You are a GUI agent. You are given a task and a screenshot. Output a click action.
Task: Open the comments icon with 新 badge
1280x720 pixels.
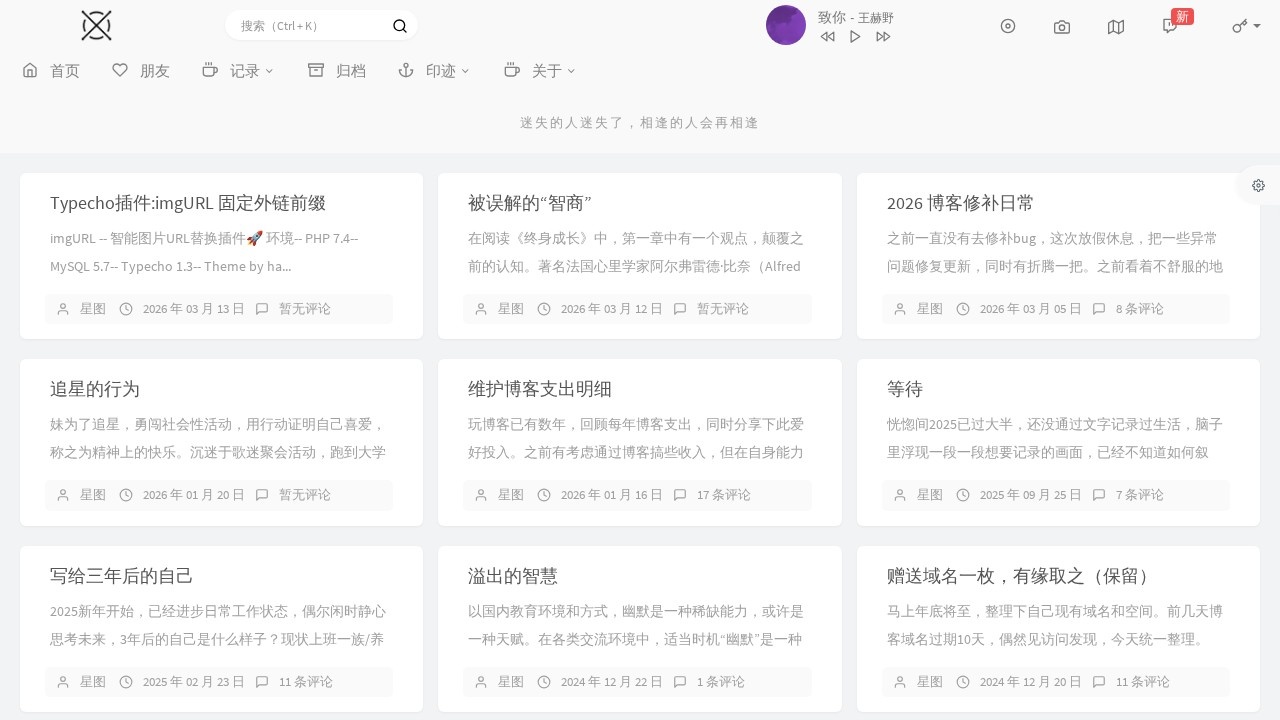(1169, 26)
